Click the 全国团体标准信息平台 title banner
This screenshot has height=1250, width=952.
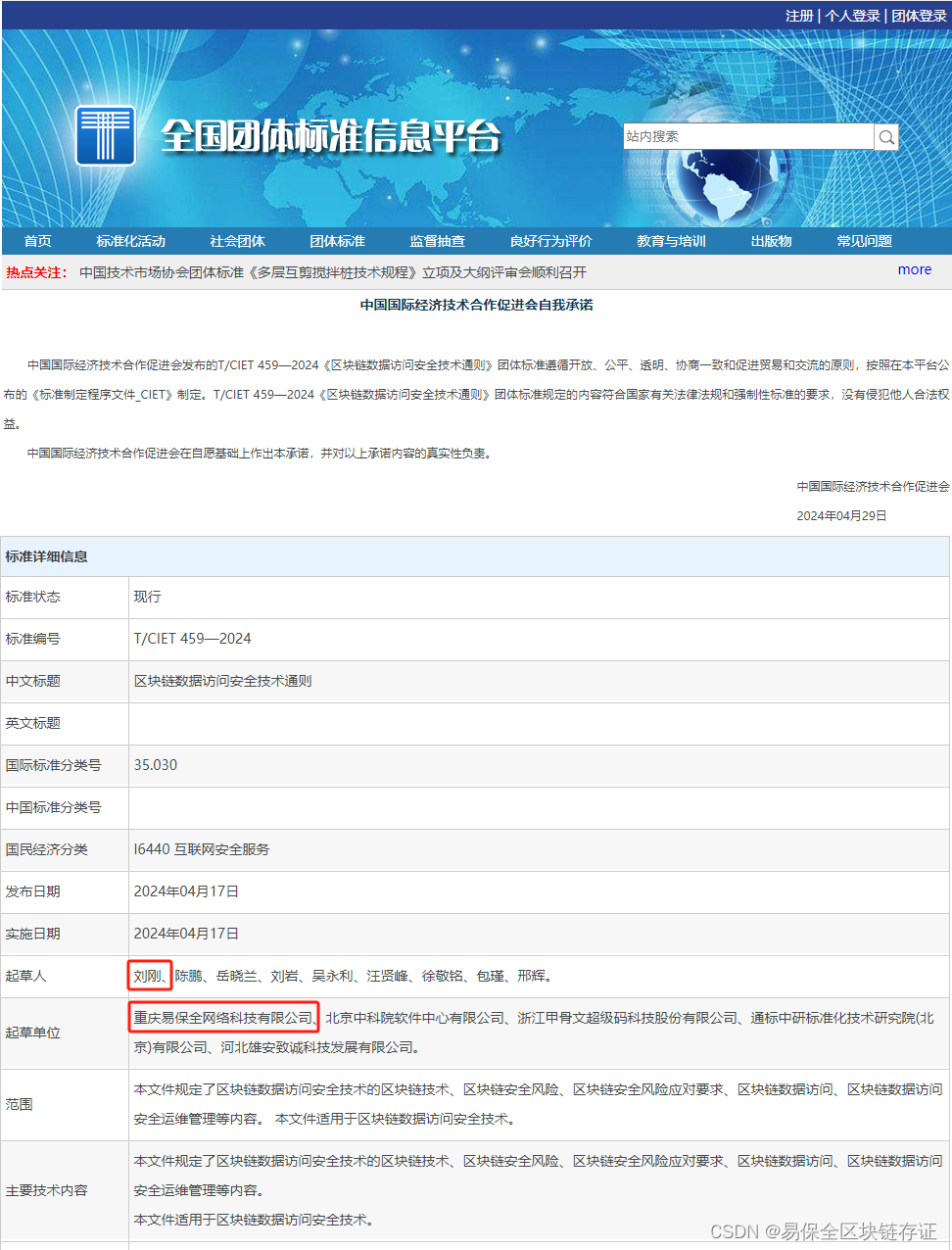pyautogui.click(x=331, y=136)
